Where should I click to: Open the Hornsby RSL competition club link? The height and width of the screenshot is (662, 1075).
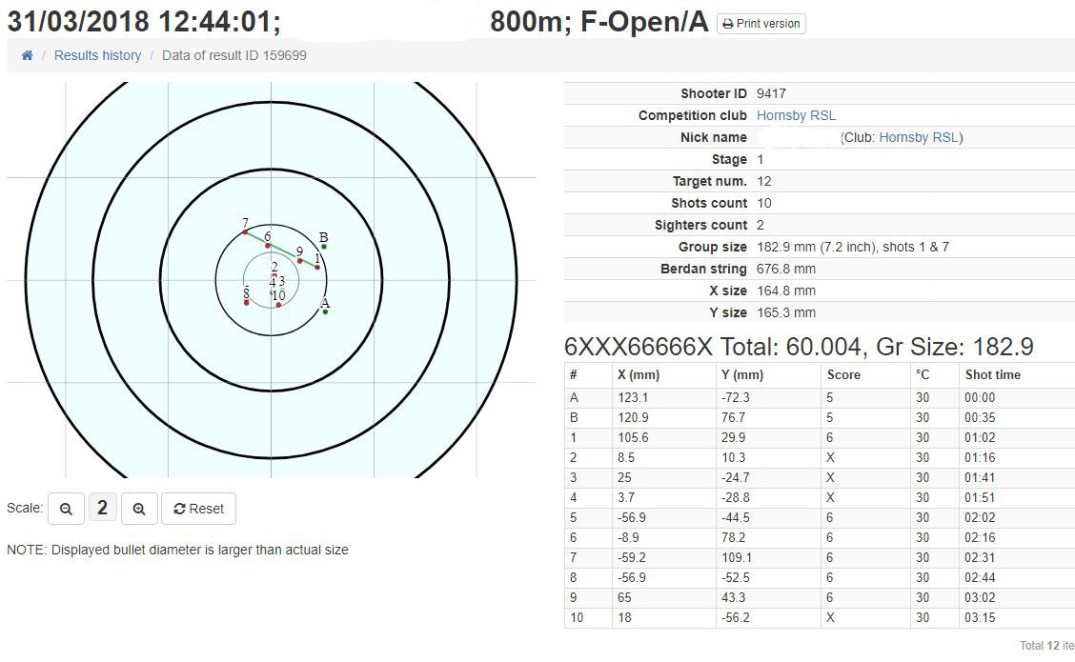(795, 115)
